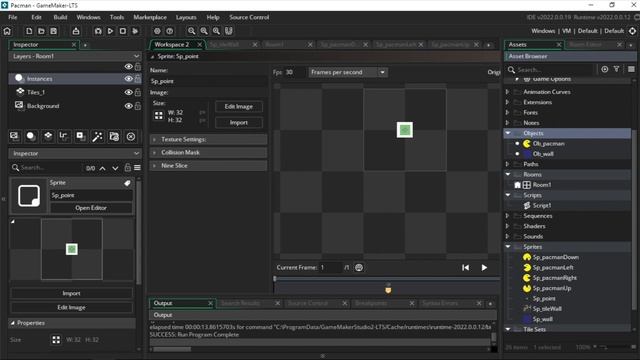Screen dimensions: 640x360
Task: Expand the Sounds folder
Action: pyautogui.click(x=508, y=236)
